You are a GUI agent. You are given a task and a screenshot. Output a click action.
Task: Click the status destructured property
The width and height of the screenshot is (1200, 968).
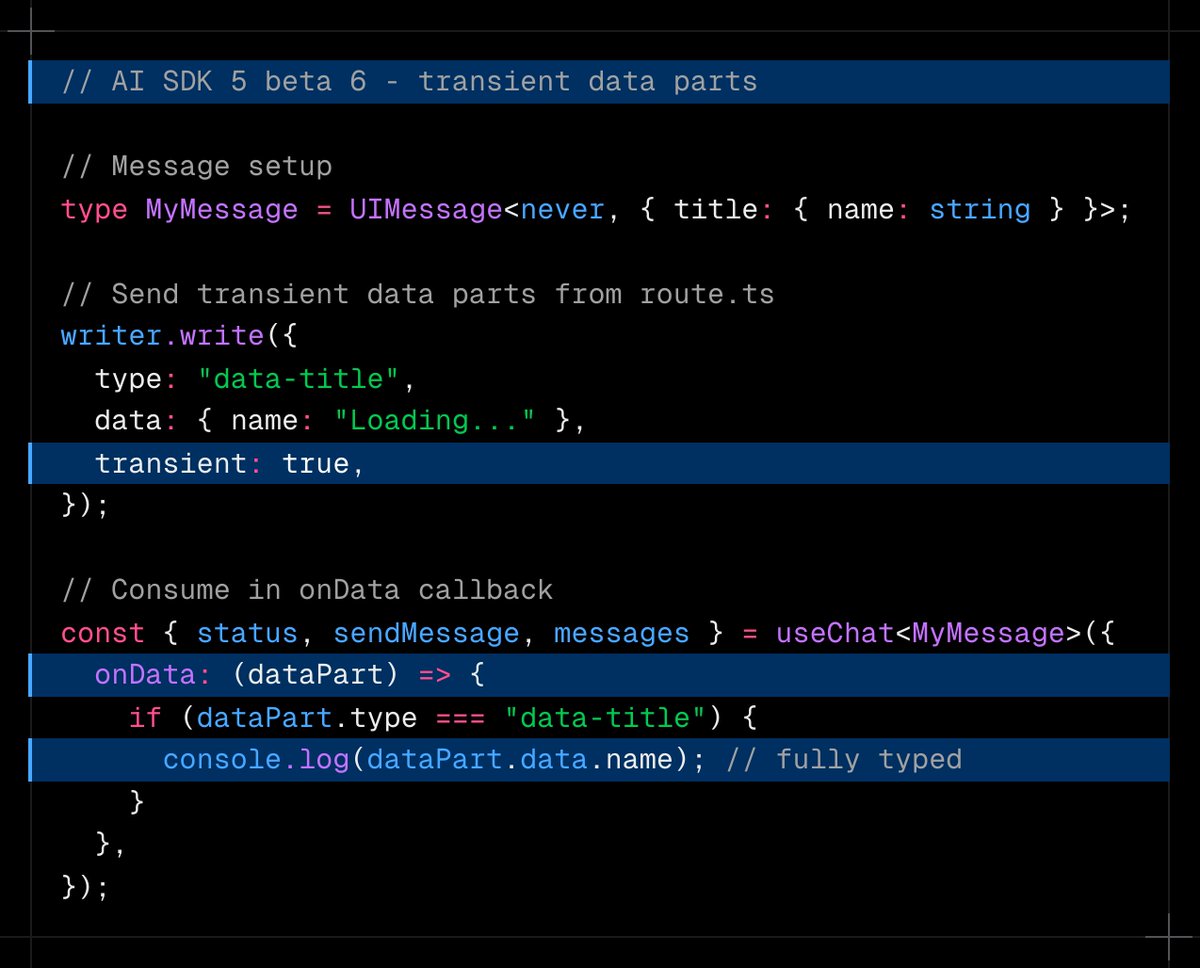click(x=247, y=632)
